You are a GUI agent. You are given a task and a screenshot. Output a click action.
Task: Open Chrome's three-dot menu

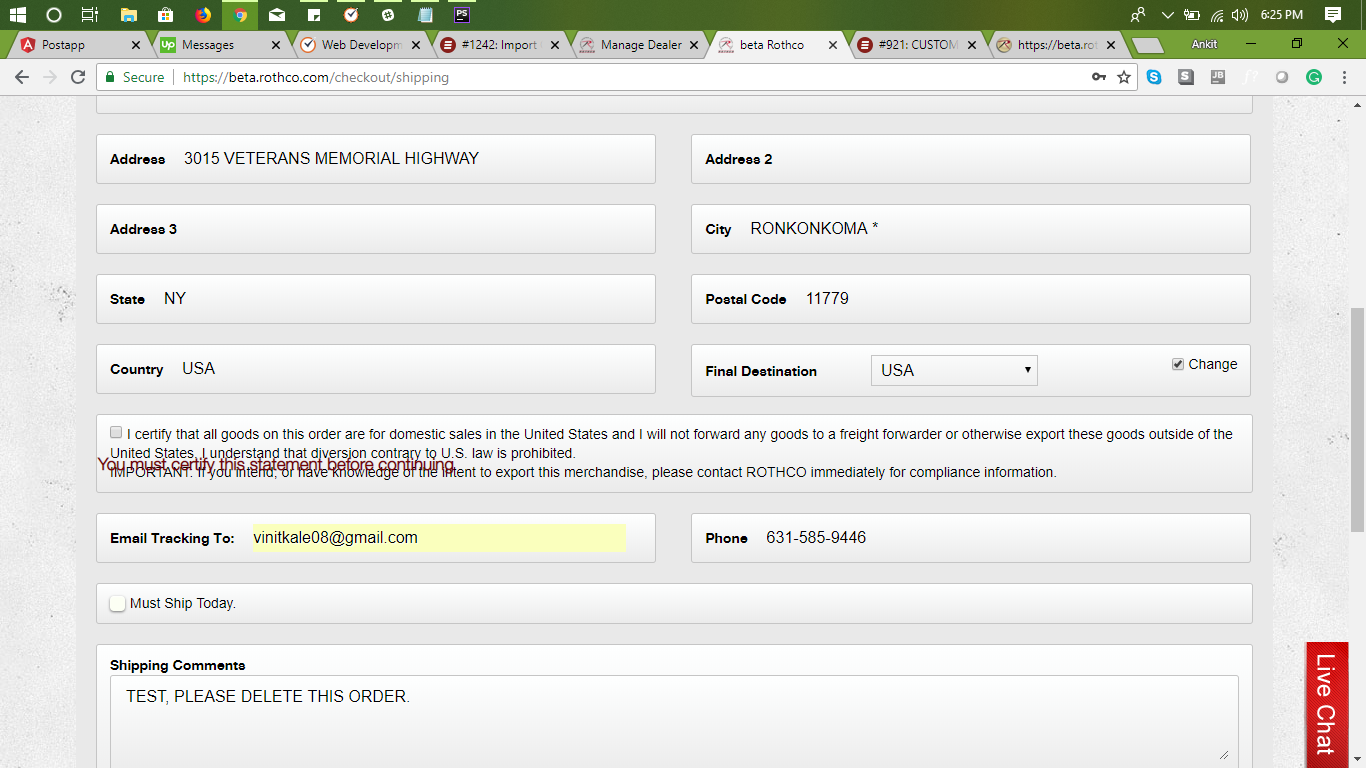tap(1345, 77)
